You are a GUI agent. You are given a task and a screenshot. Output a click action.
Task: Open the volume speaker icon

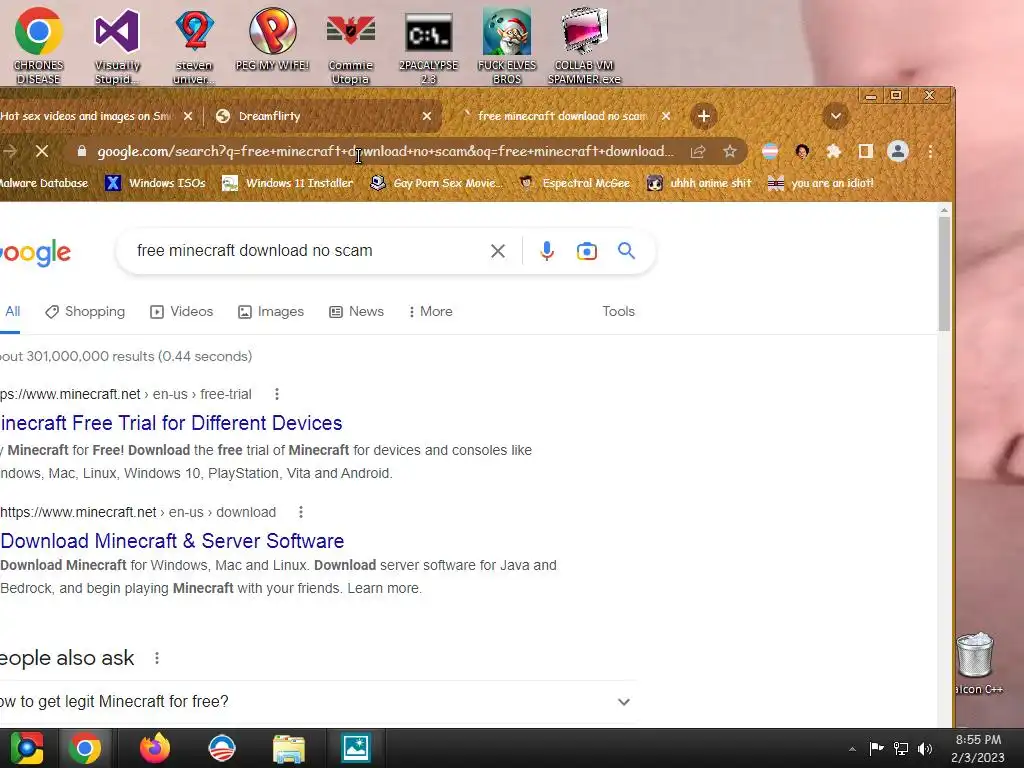pyautogui.click(x=925, y=748)
